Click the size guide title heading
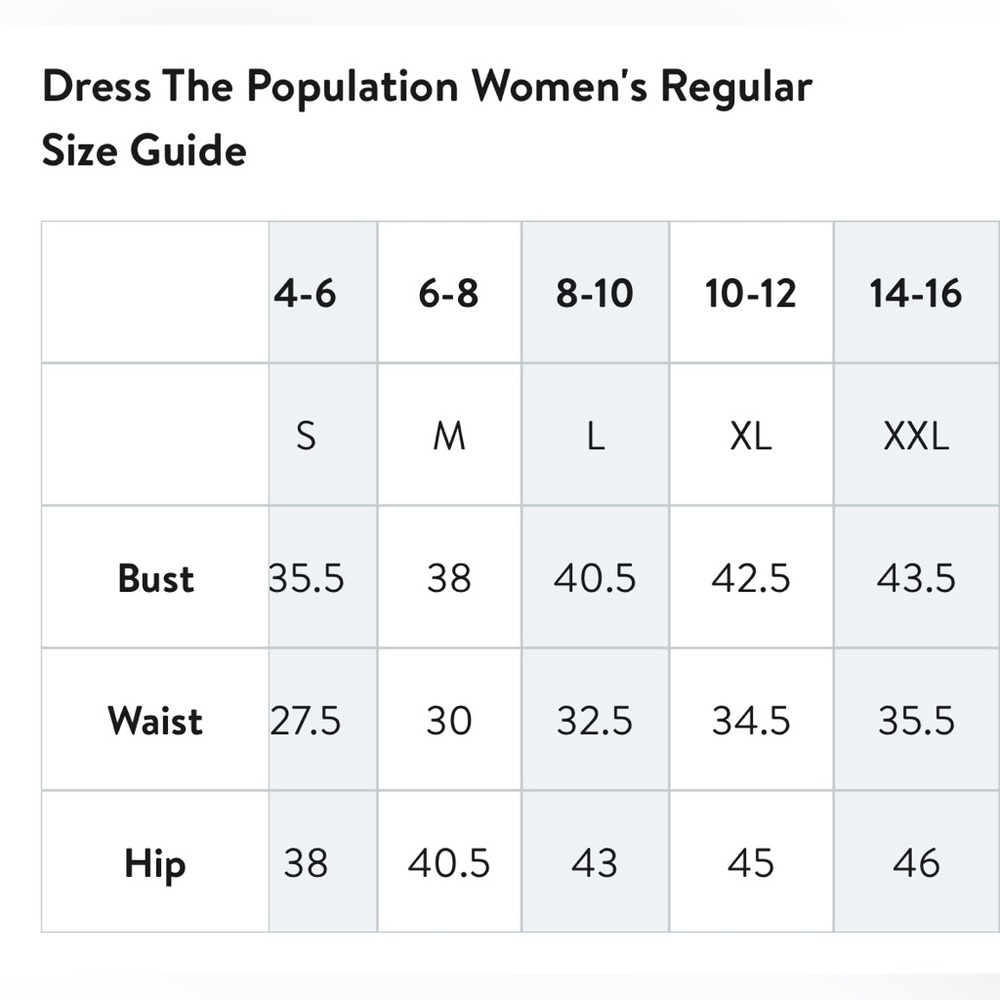Viewport: 1000px width, 1000px height. click(x=427, y=118)
